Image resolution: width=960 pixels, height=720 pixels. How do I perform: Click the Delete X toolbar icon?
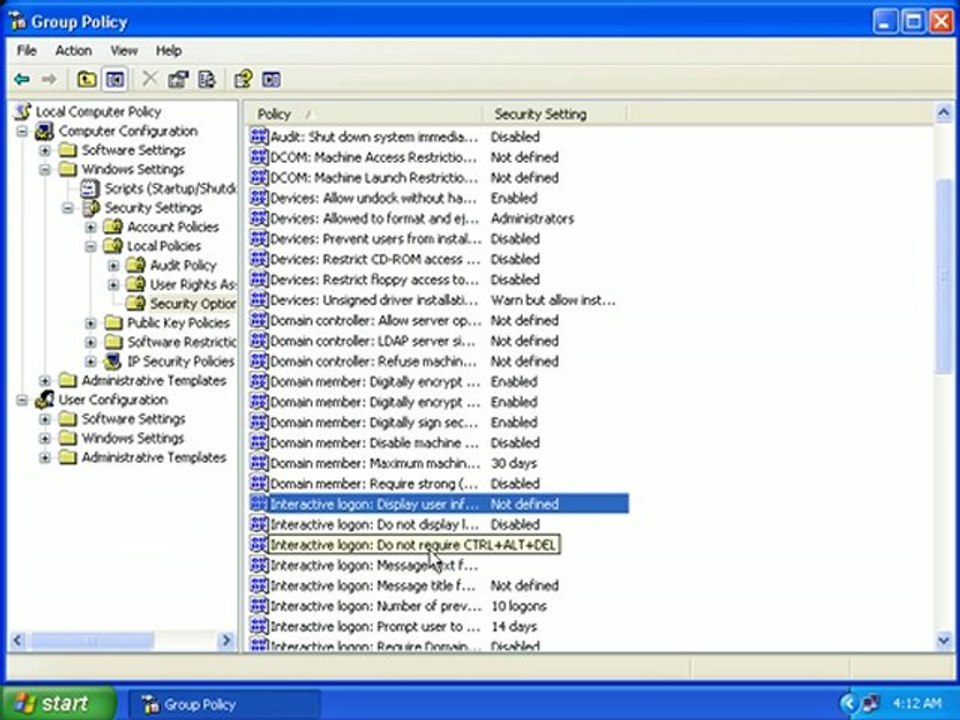[x=149, y=79]
